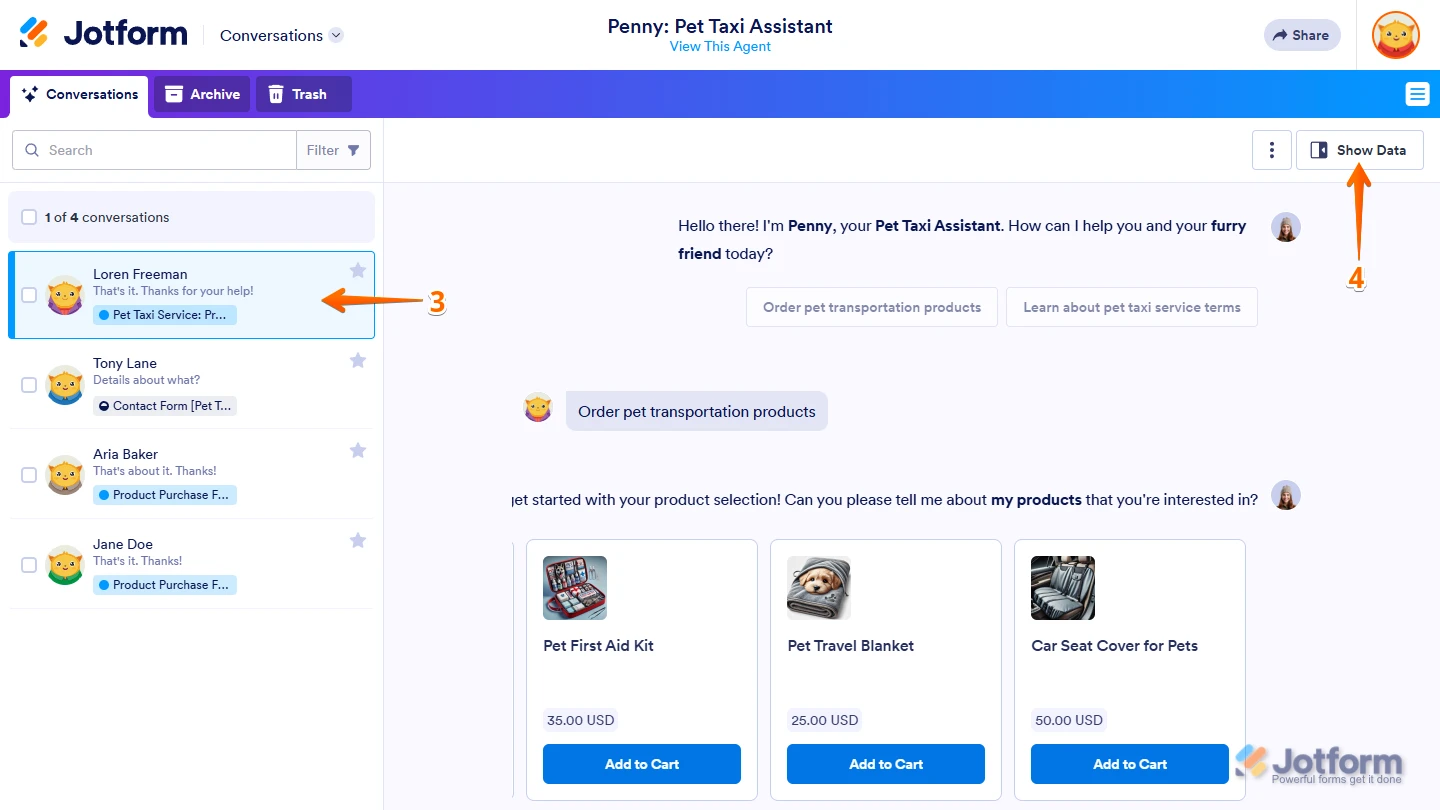Click Add to Cart for Pet Travel Blanket

[x=885, y=763]
